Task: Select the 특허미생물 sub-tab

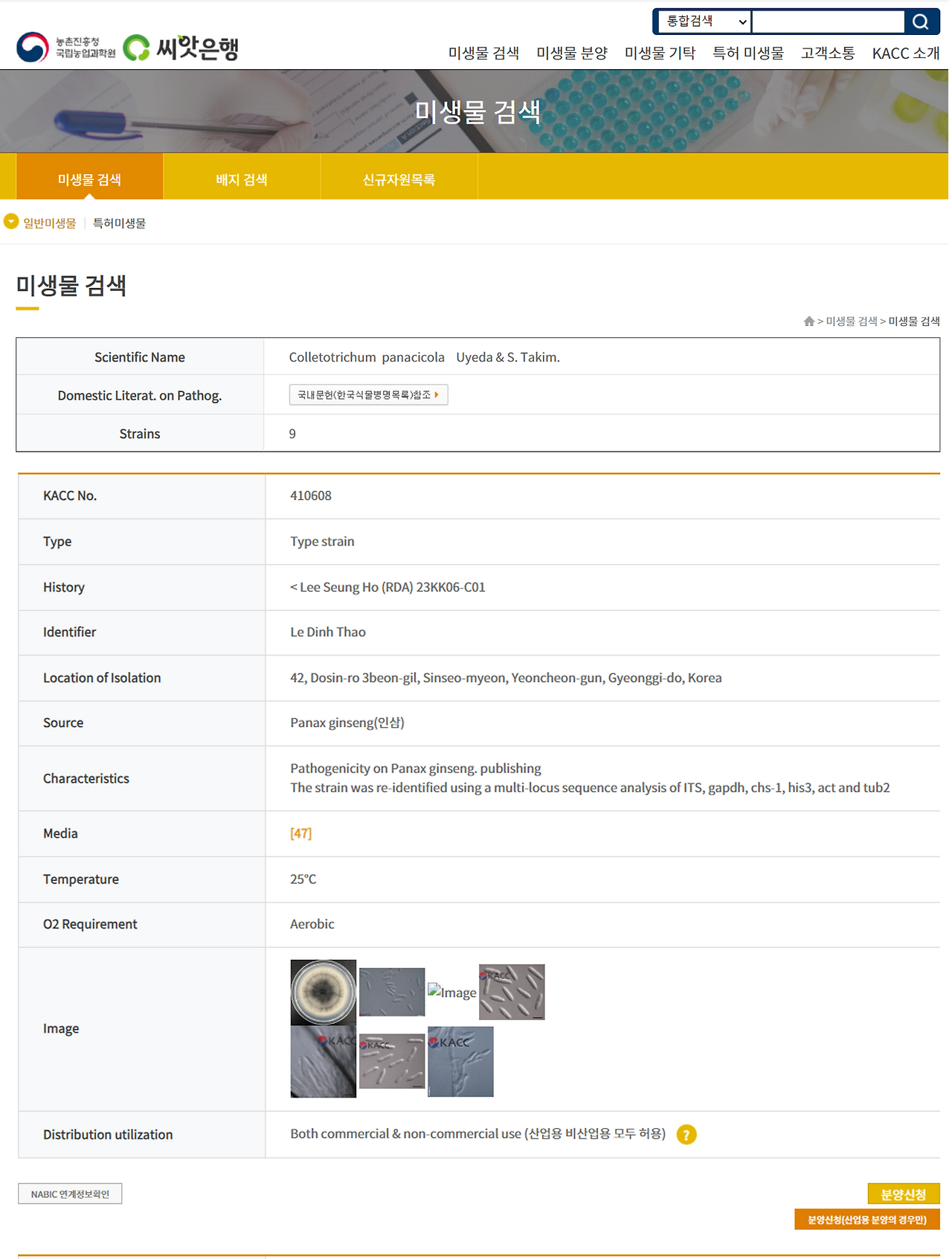Action: click(x=119, y=223)
